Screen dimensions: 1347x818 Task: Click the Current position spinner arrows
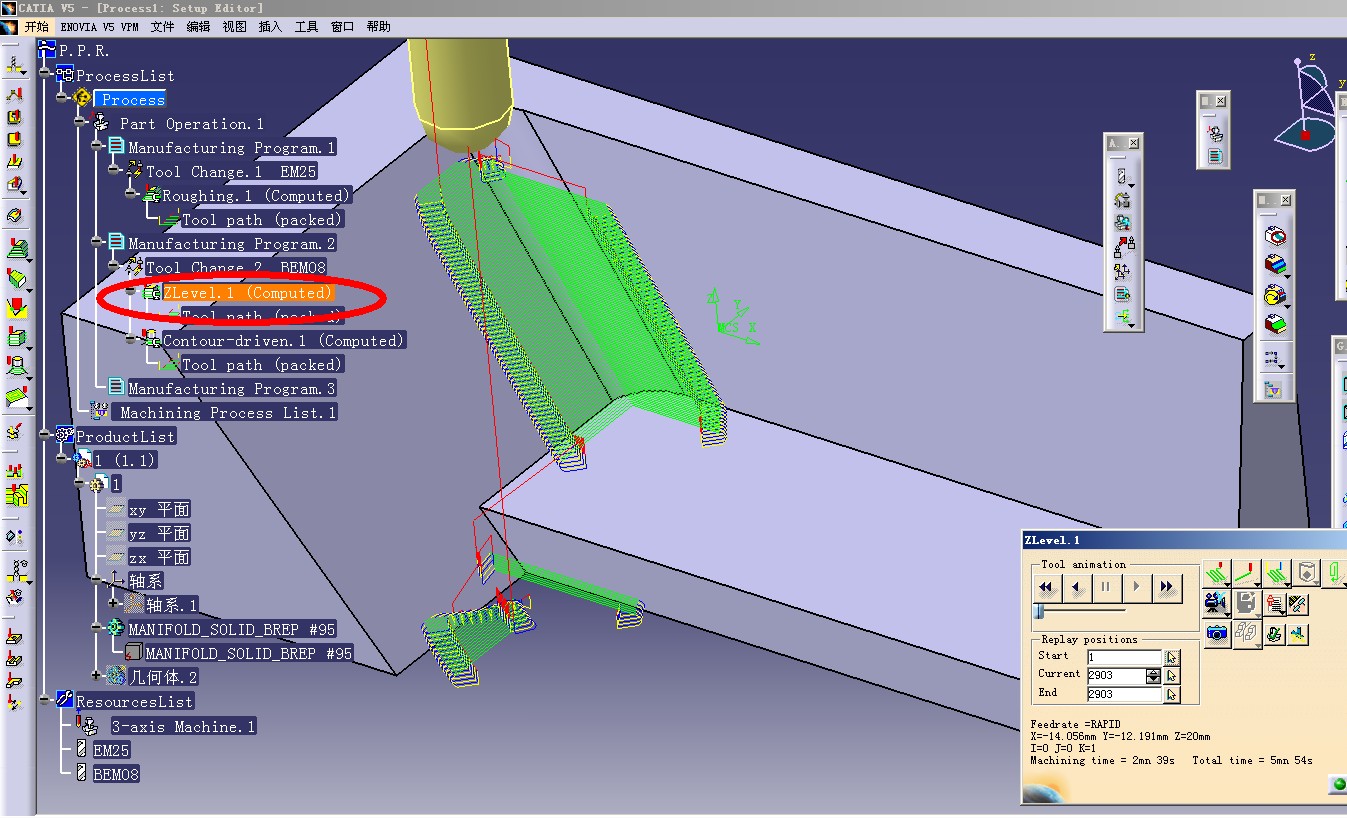pyautogui.click(x=1154, y=675)
